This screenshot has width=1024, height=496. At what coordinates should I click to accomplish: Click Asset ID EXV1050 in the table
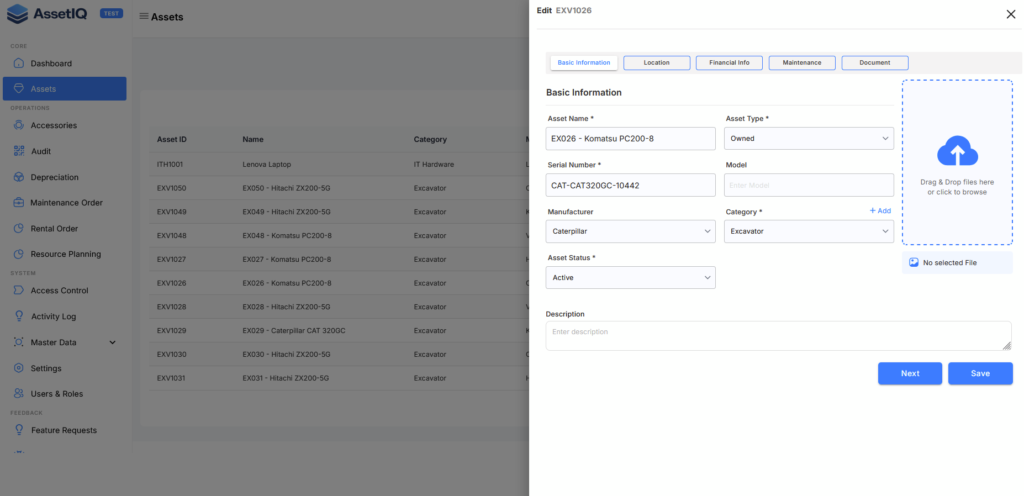point(171,188)
